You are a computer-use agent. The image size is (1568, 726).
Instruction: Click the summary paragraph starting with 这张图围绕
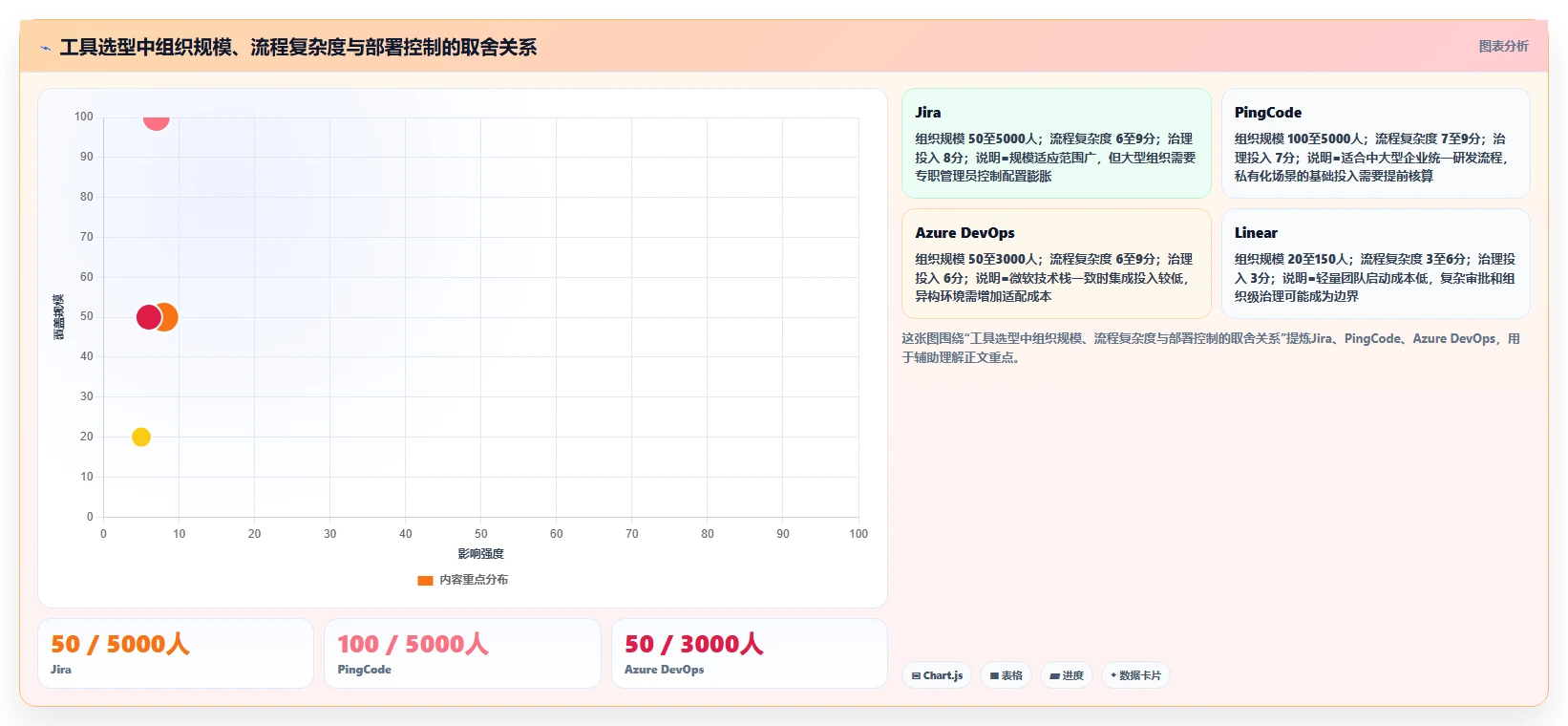click(1211, 348)
